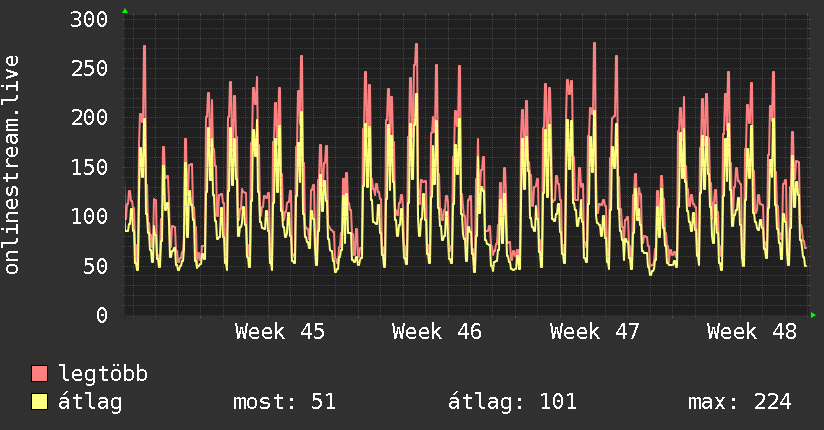This screenshot has height=430, width=824.
Task: Click the Week 48 axis label
Action: pos(751,332)
